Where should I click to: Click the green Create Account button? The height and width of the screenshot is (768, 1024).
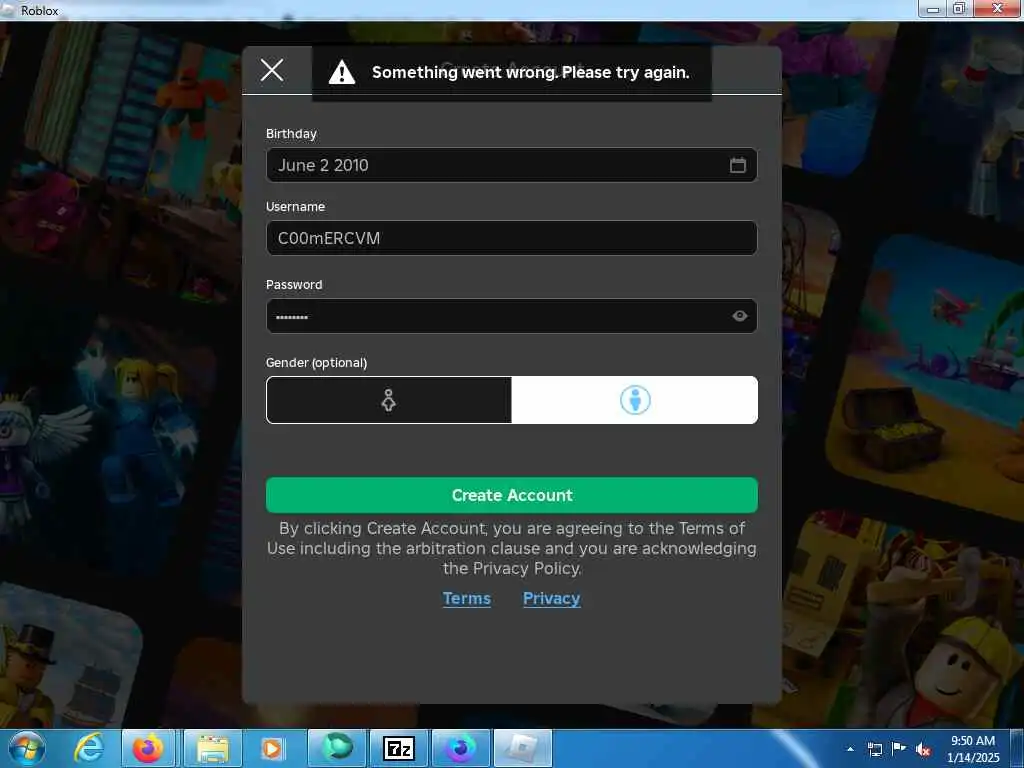coord(511,495)
